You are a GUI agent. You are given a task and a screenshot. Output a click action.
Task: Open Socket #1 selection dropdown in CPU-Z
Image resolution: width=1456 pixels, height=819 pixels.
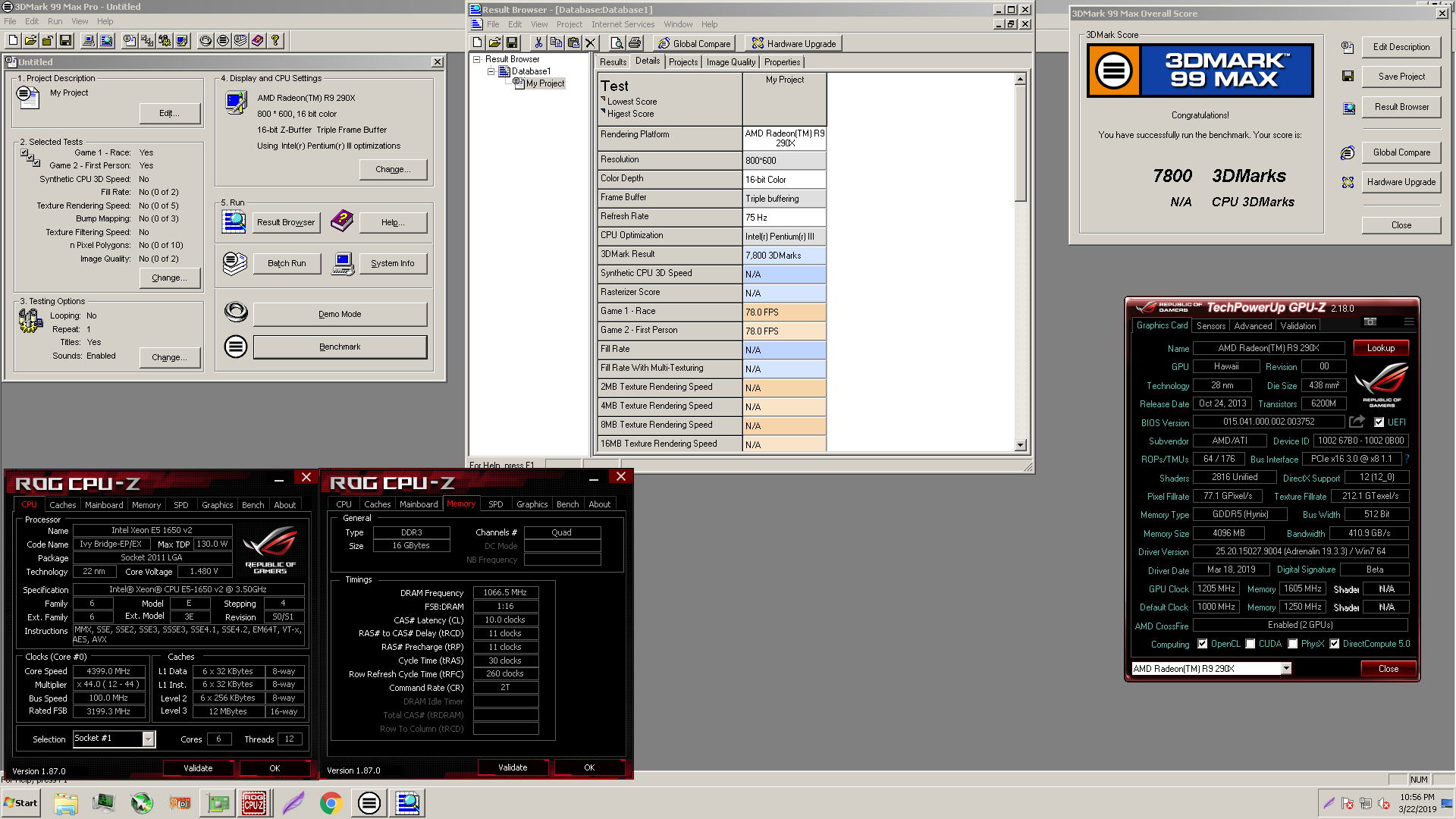(149, 739)
